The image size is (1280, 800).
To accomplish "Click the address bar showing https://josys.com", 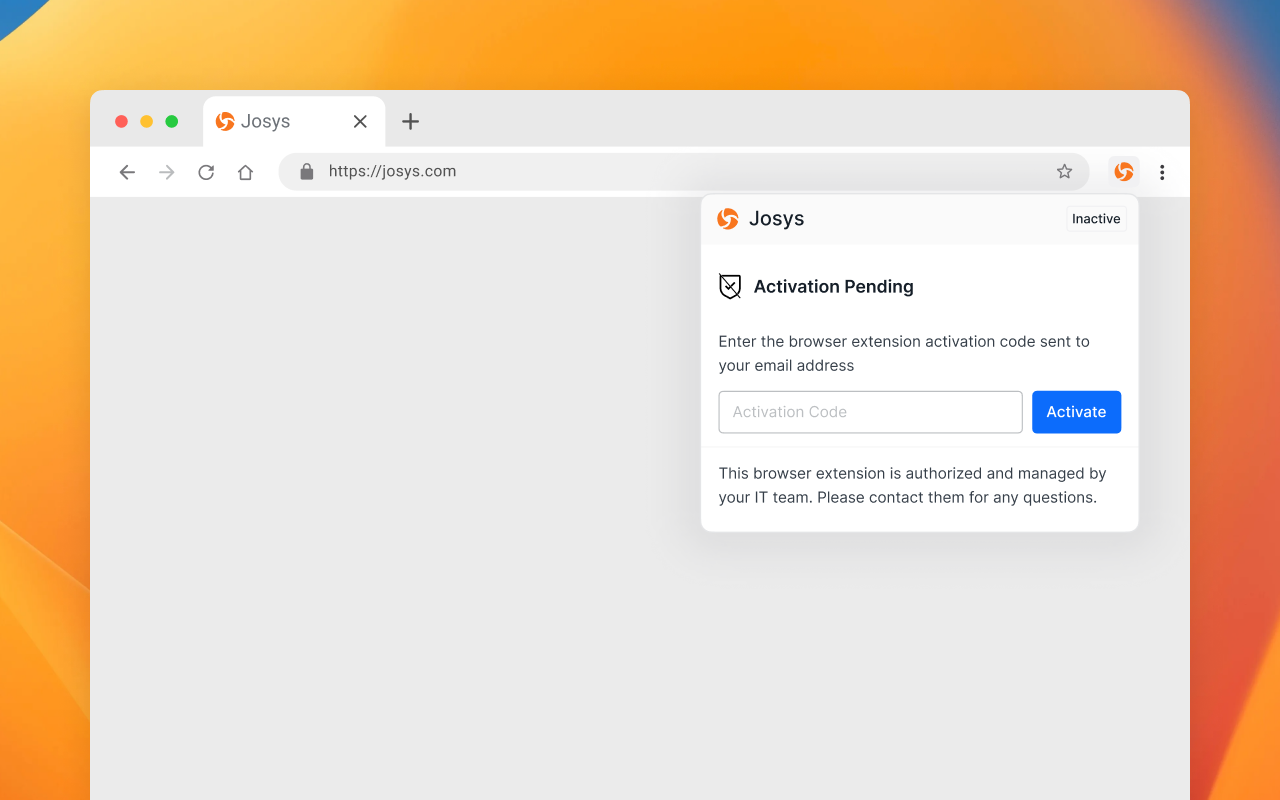I will tap(684, 172).
